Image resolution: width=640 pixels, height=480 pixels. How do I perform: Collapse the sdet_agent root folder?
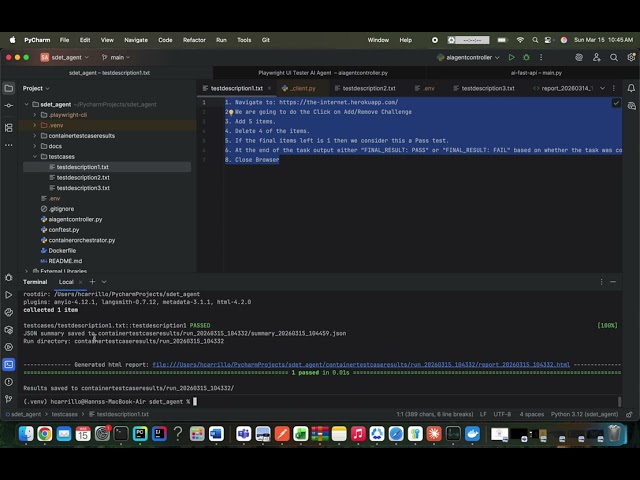27,104
